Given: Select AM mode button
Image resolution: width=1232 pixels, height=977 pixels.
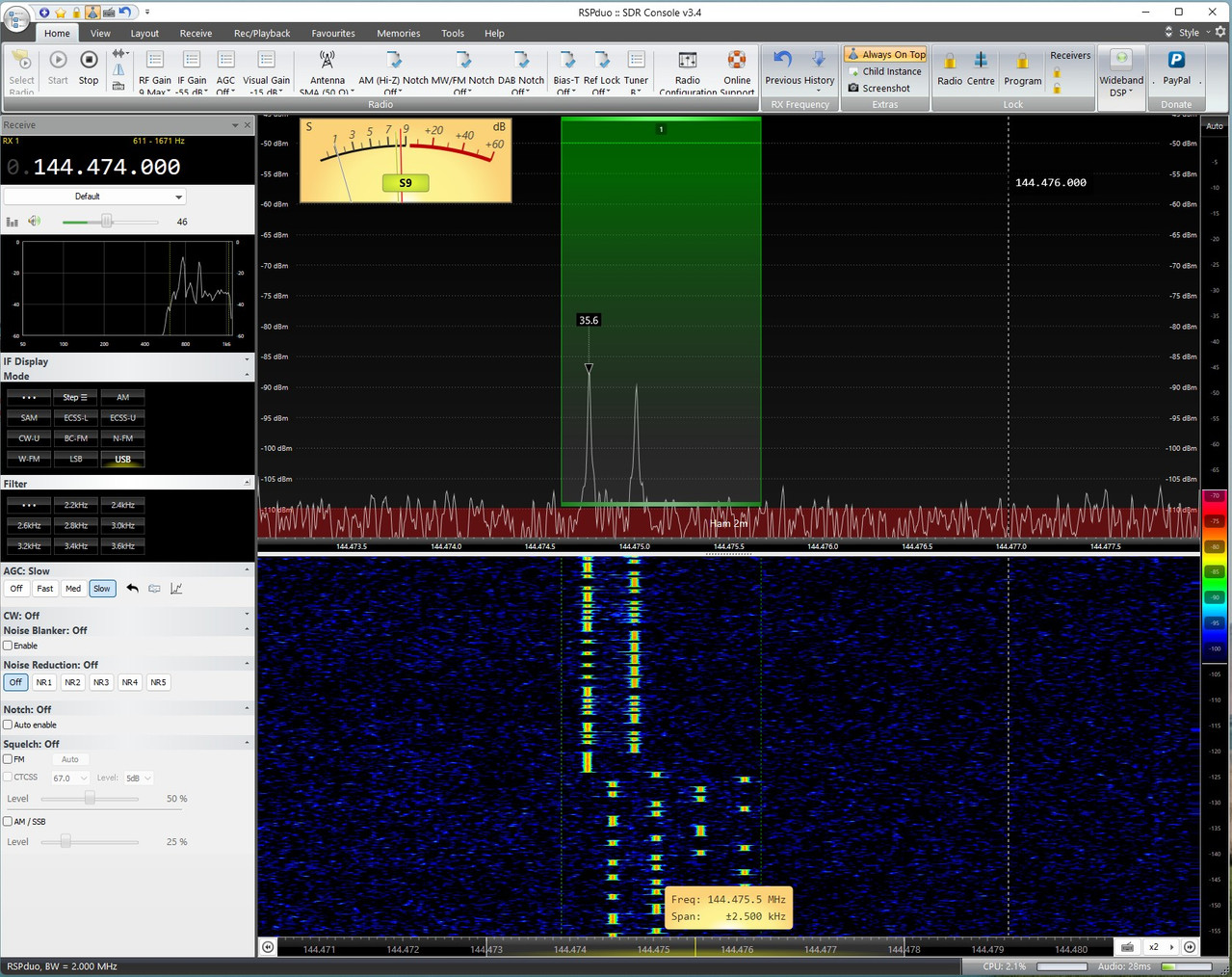Looking at the screenshot, I should pyautogui.click(x=122, y=397).
